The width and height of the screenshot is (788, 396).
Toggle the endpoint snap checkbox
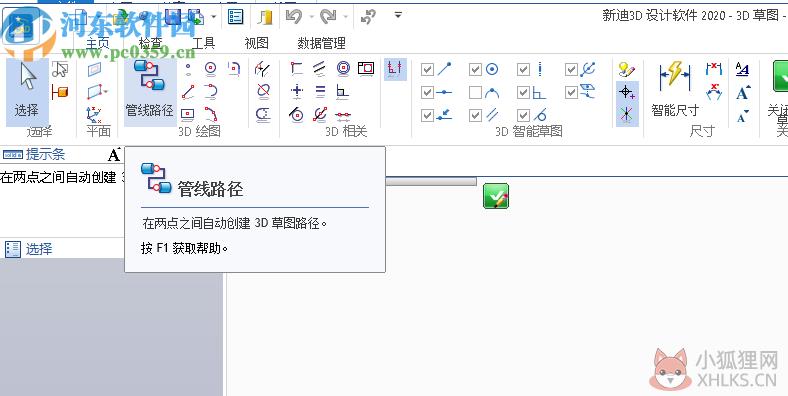427,69
